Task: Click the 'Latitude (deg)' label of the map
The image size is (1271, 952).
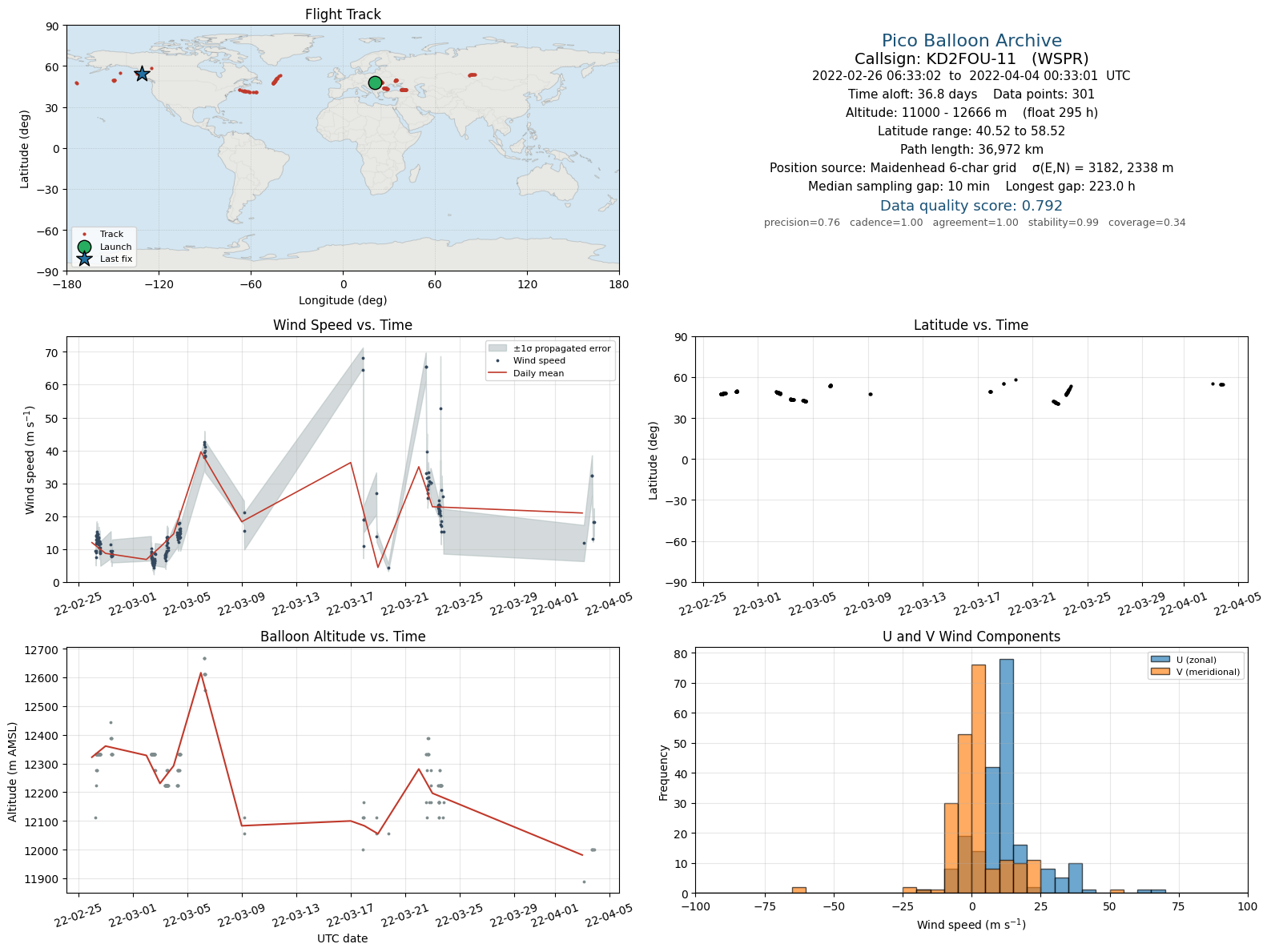Action: [25, 149]
